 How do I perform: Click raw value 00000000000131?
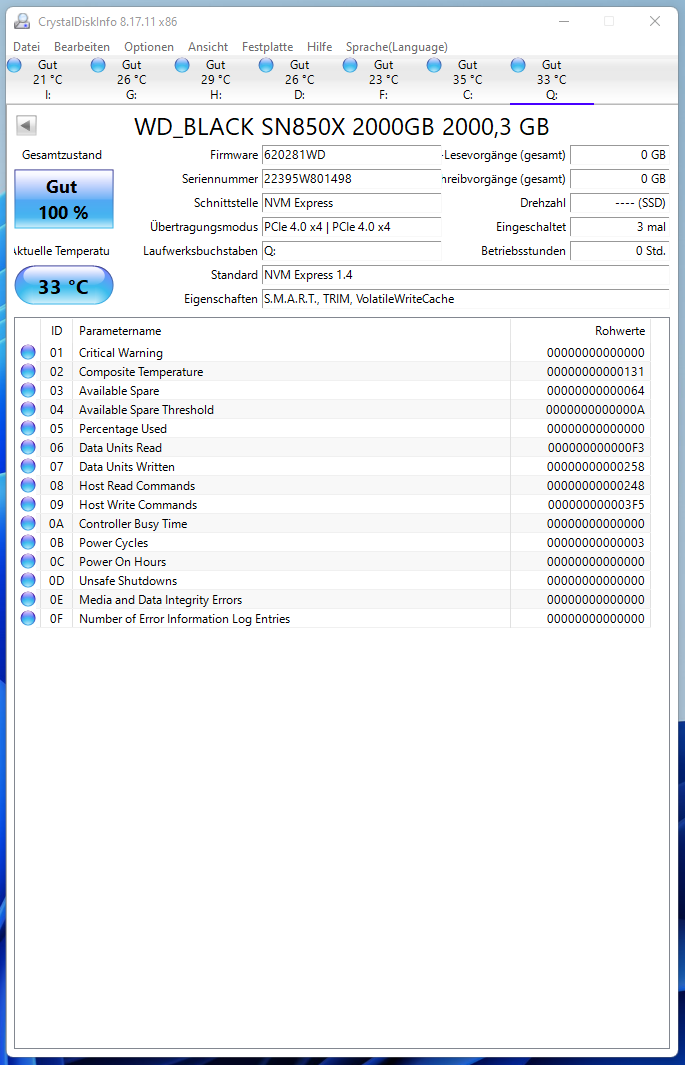click(595, 372)
